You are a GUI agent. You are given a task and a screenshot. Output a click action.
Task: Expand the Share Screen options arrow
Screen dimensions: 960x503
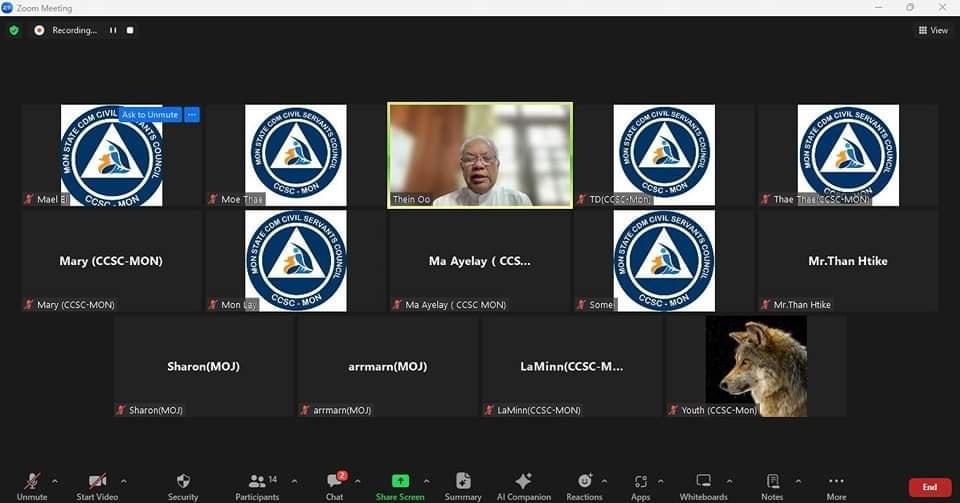(x=427, y=482)
